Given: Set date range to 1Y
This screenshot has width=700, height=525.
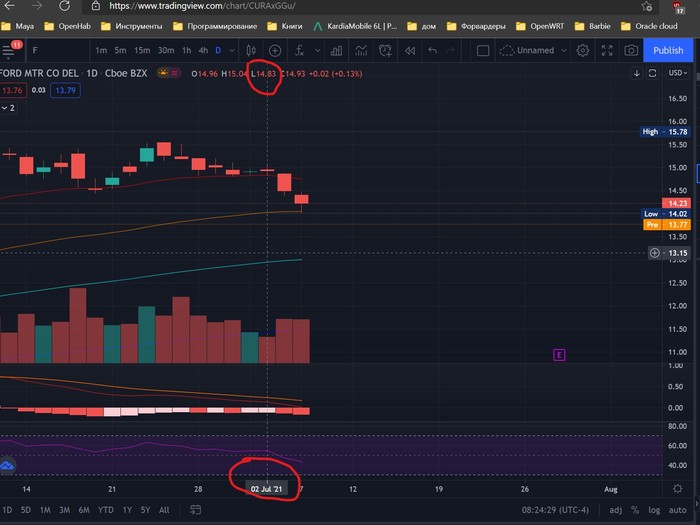Looking at the screenshot, I should (x=127, y=510).
